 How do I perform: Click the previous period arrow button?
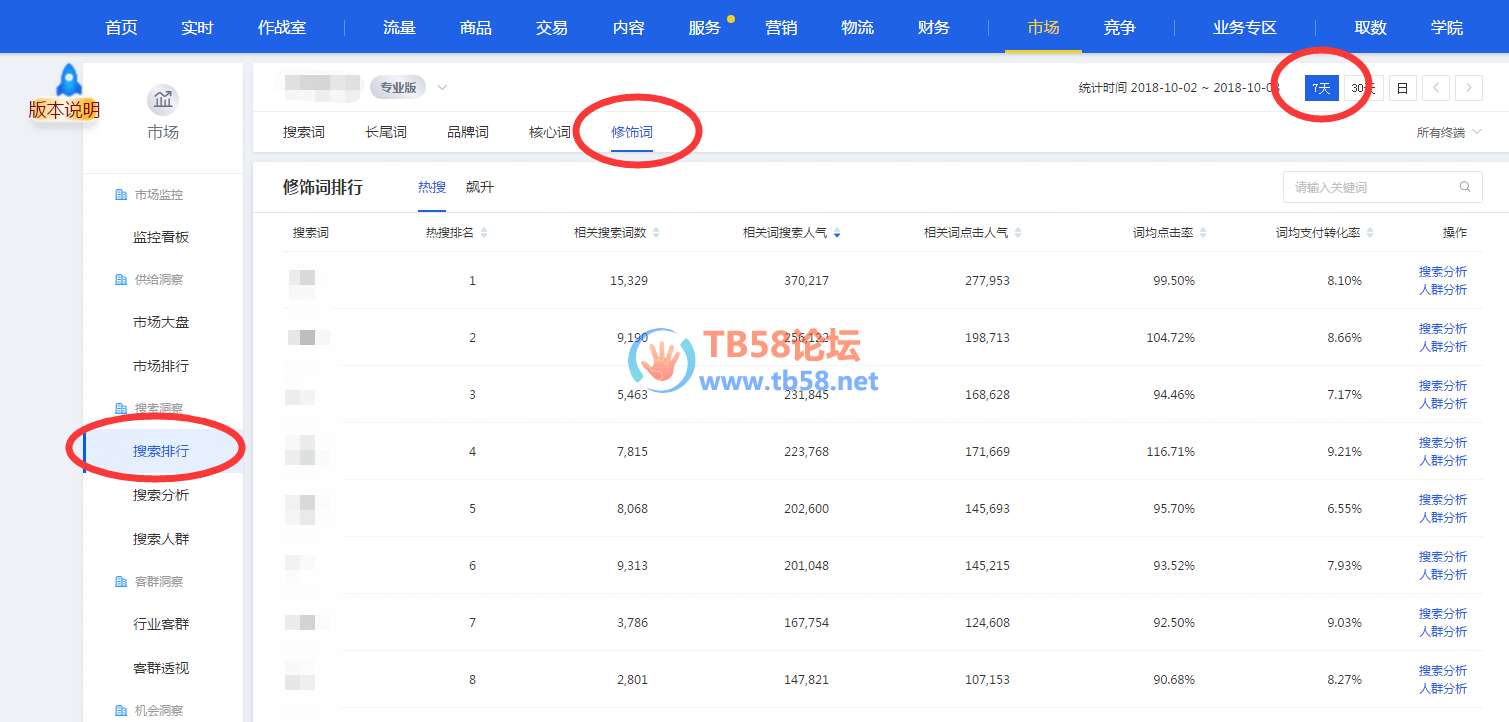point(1436,88)
